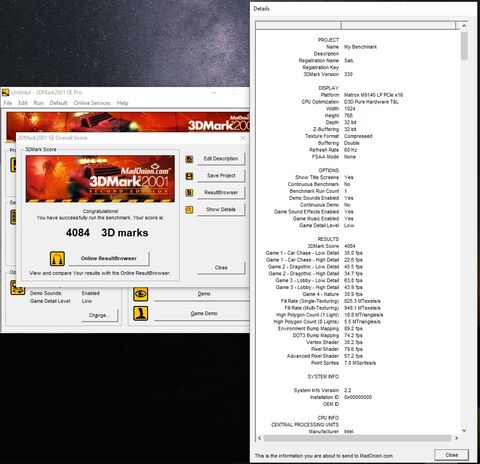Click 'My Benchmark' project name value
Image resolution: width=480 pixels, height=464 pixels.
coord(360,47)
